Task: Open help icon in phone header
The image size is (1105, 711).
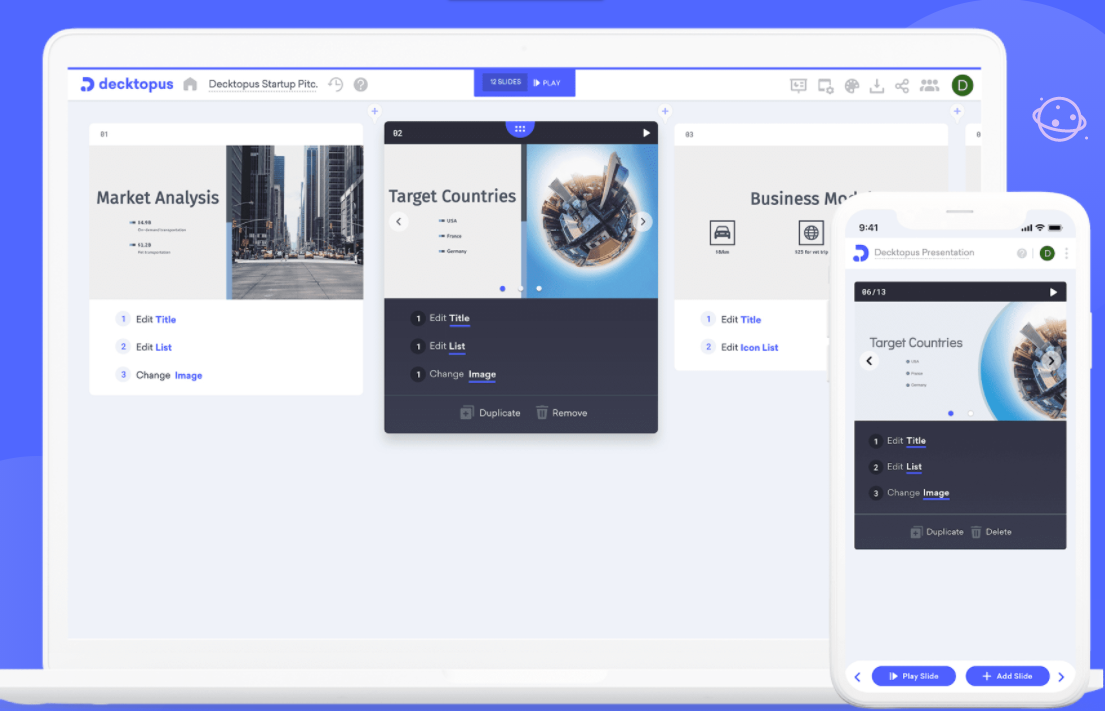Action: (1022, 253)
